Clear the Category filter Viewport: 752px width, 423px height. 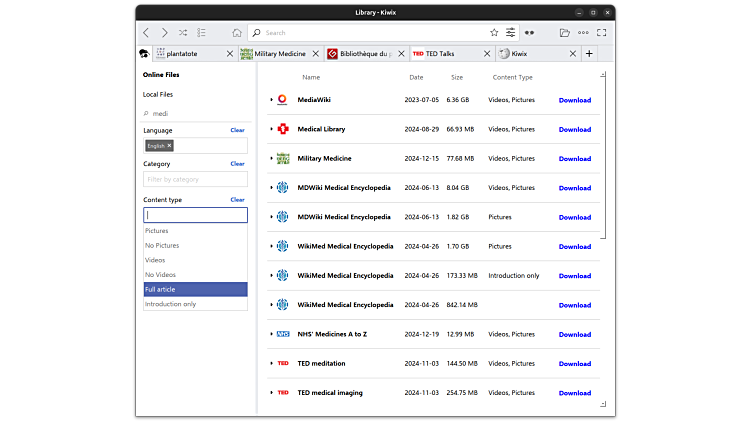coord(237,164)
